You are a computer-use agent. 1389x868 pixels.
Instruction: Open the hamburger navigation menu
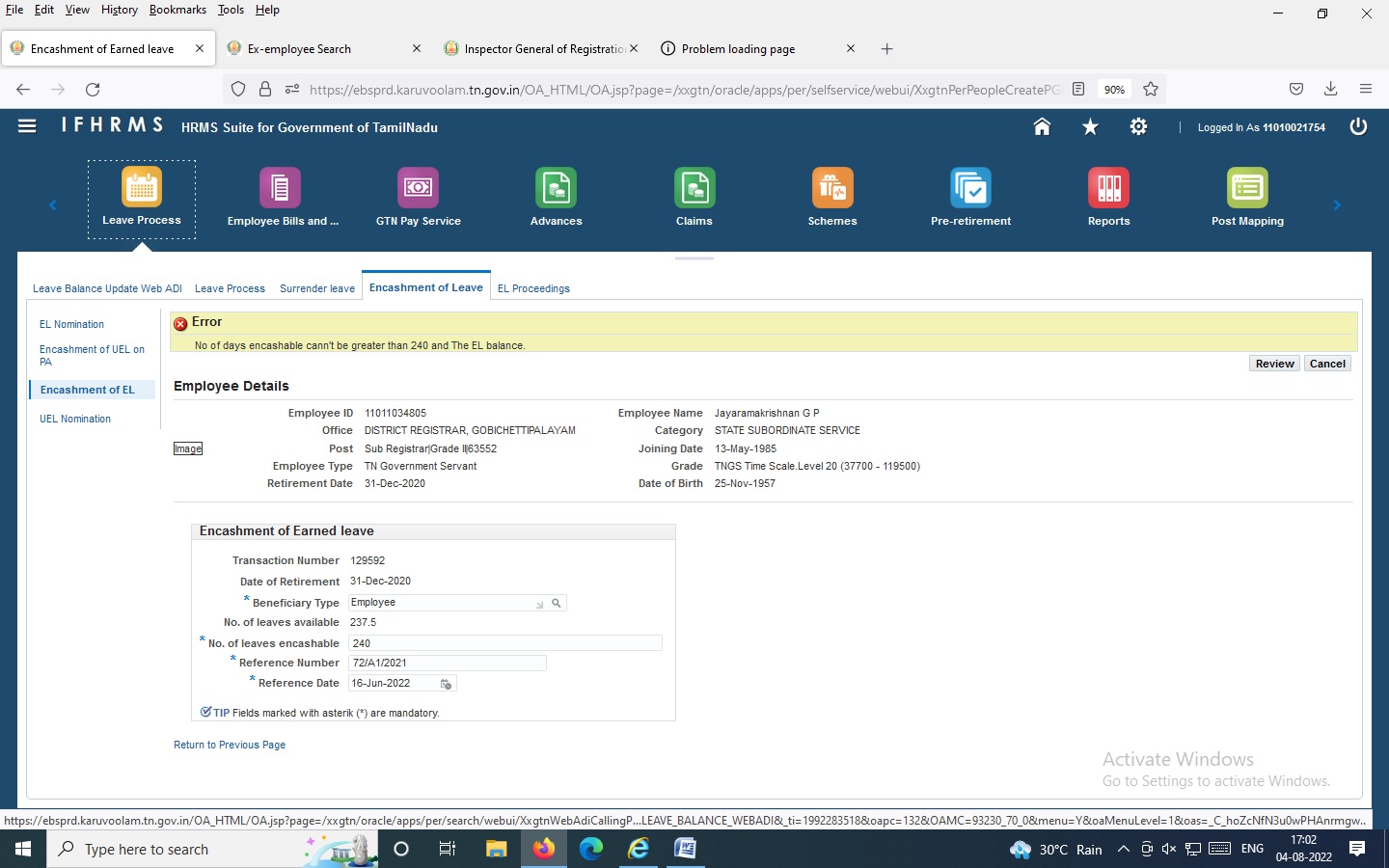click(27, 126)
